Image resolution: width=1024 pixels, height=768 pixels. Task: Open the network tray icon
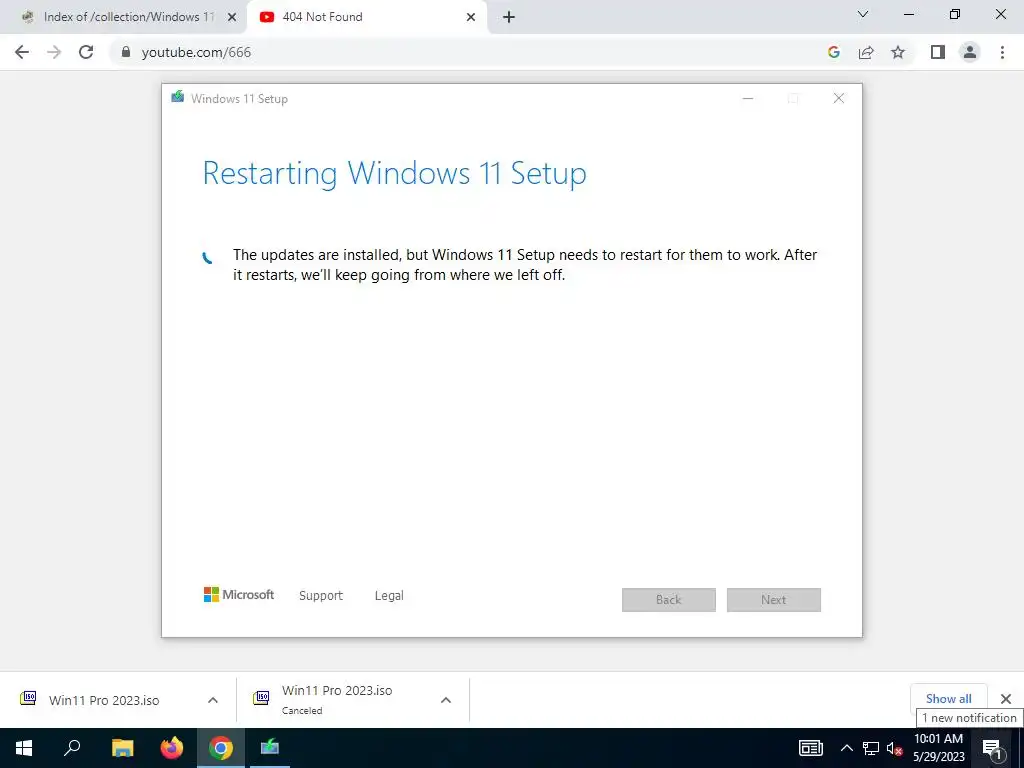[x=871, y=748]
